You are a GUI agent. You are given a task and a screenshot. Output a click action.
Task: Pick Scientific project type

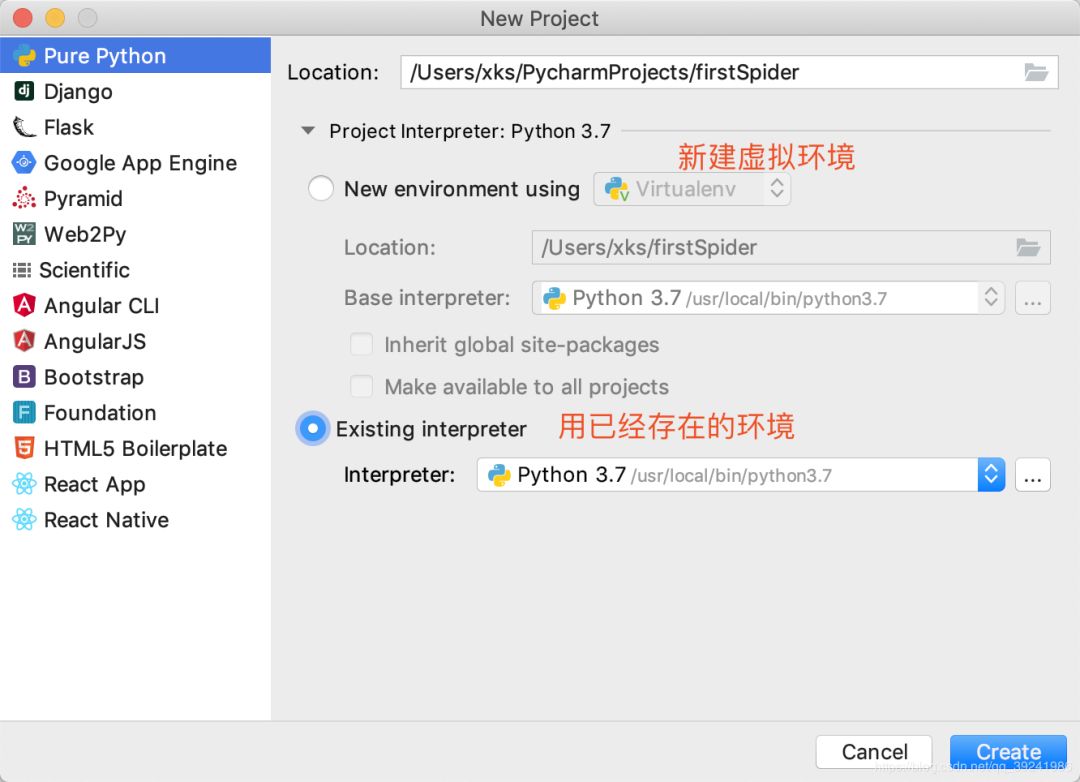(x=135, y=270)
